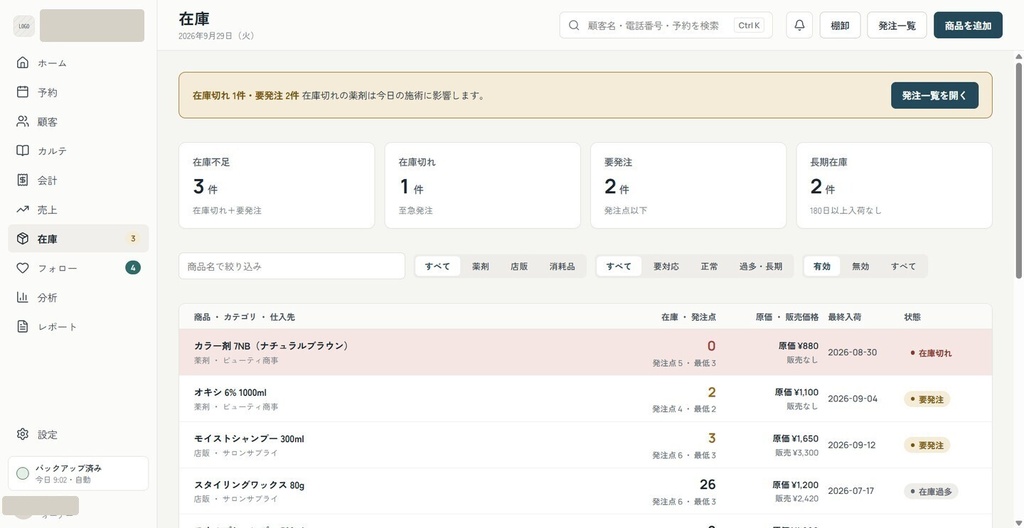Image resolution: width=1024 pixels, height=528 pixels.
Task: Click the home icon in sidebar
Action: pos(23,63)
